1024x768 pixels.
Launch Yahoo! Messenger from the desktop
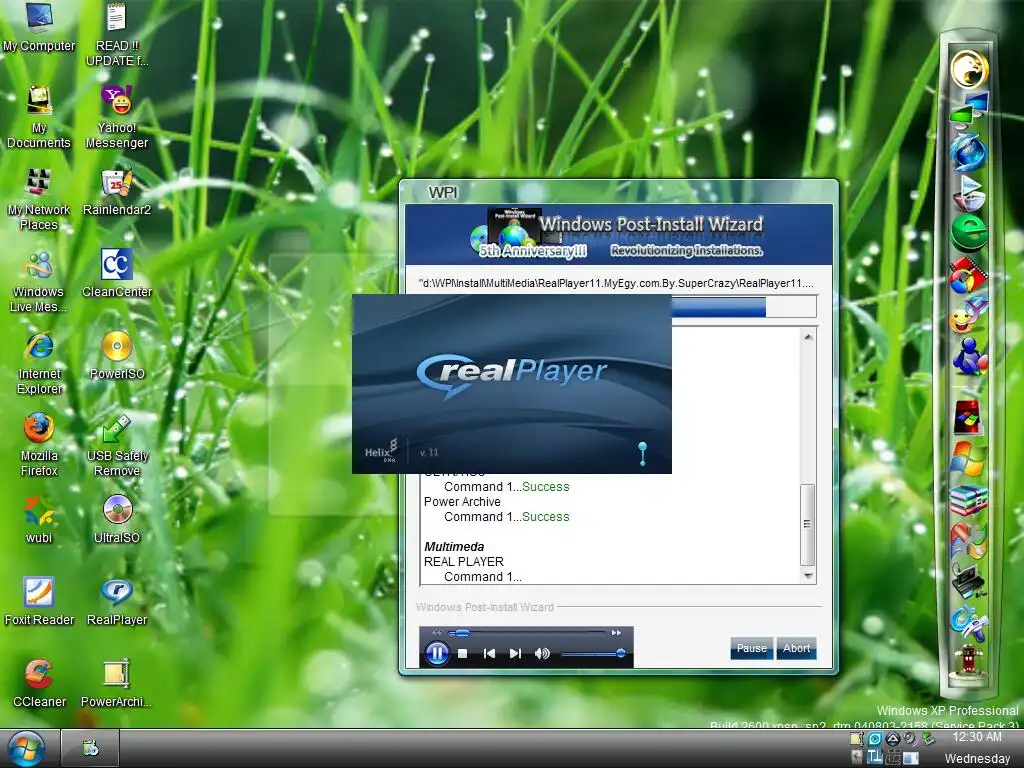[x=117, y=116]
